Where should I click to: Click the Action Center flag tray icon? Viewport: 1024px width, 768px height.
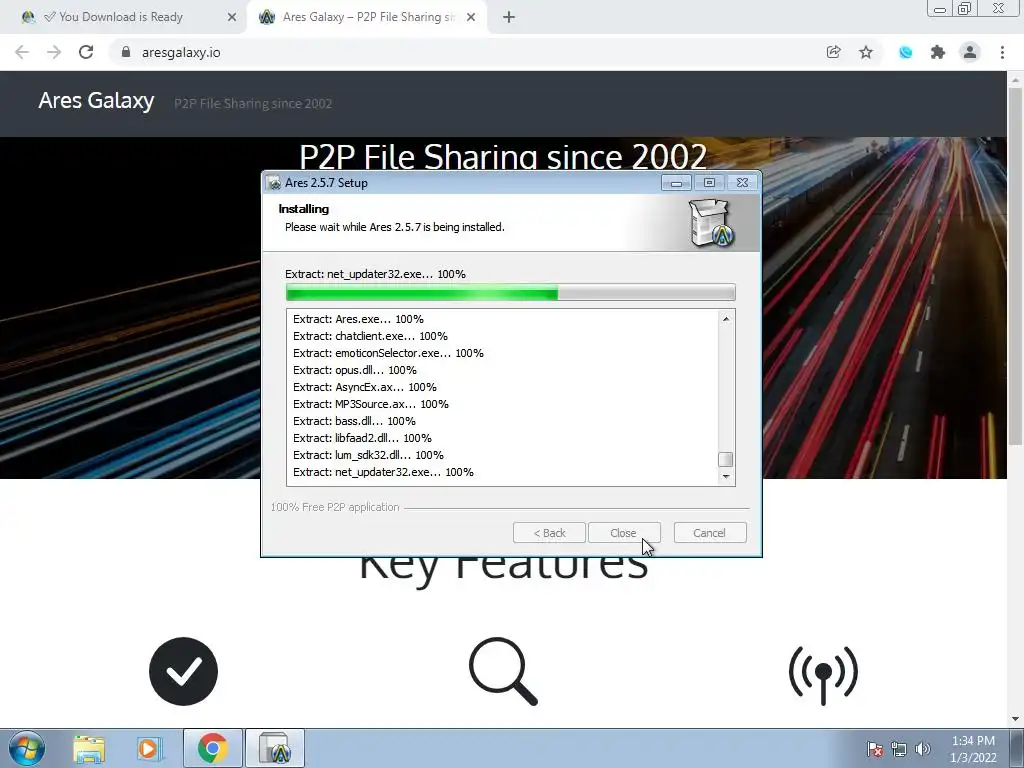(x=874, y=749)
